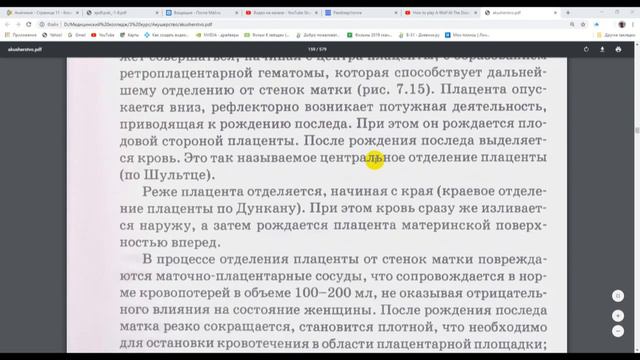Click the blue extension icon in toolbar
The width and height of the screenshot is (640, 360).
[597, 24]
